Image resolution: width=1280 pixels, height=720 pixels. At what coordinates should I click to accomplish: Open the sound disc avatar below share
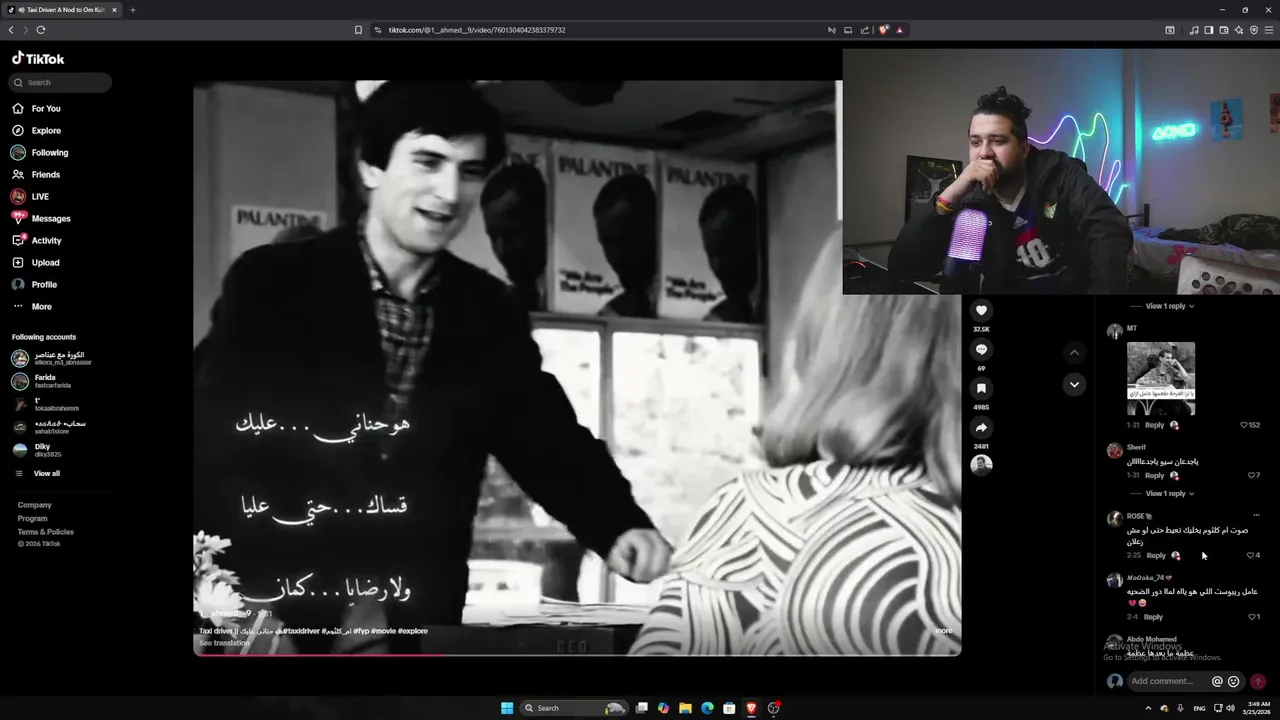(981, 465)
